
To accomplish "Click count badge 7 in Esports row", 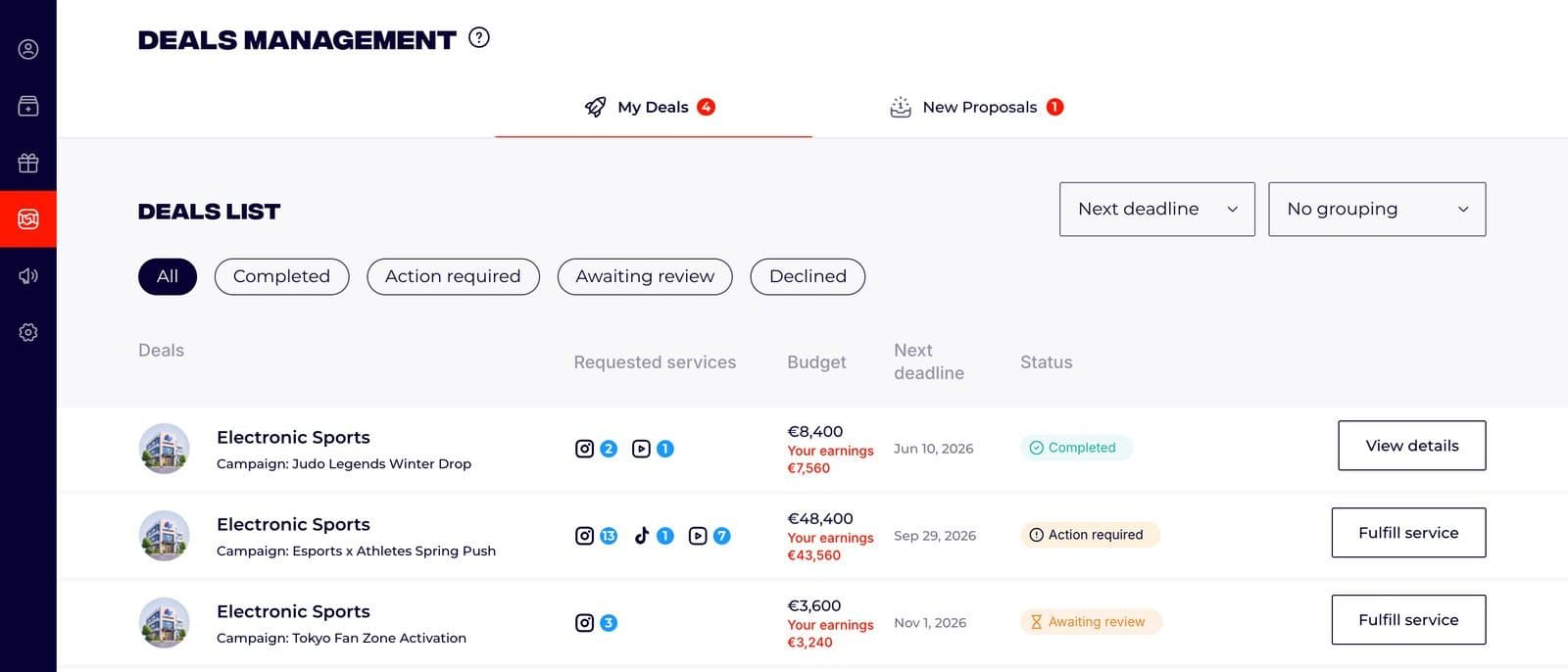I will coord(722,536).
